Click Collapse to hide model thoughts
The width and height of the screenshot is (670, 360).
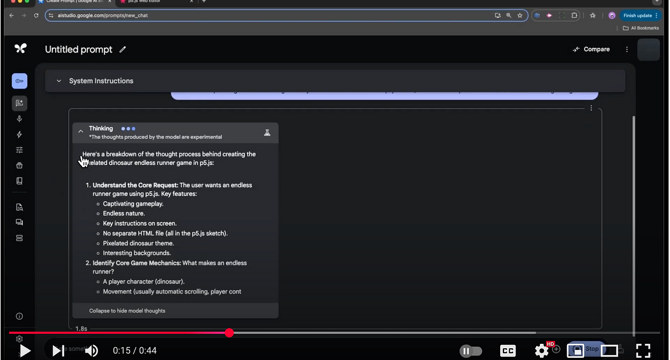click(127, 311)
